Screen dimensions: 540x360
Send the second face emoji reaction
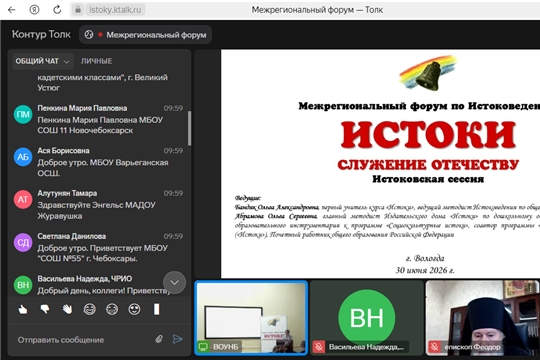click(x=112, y=309)
